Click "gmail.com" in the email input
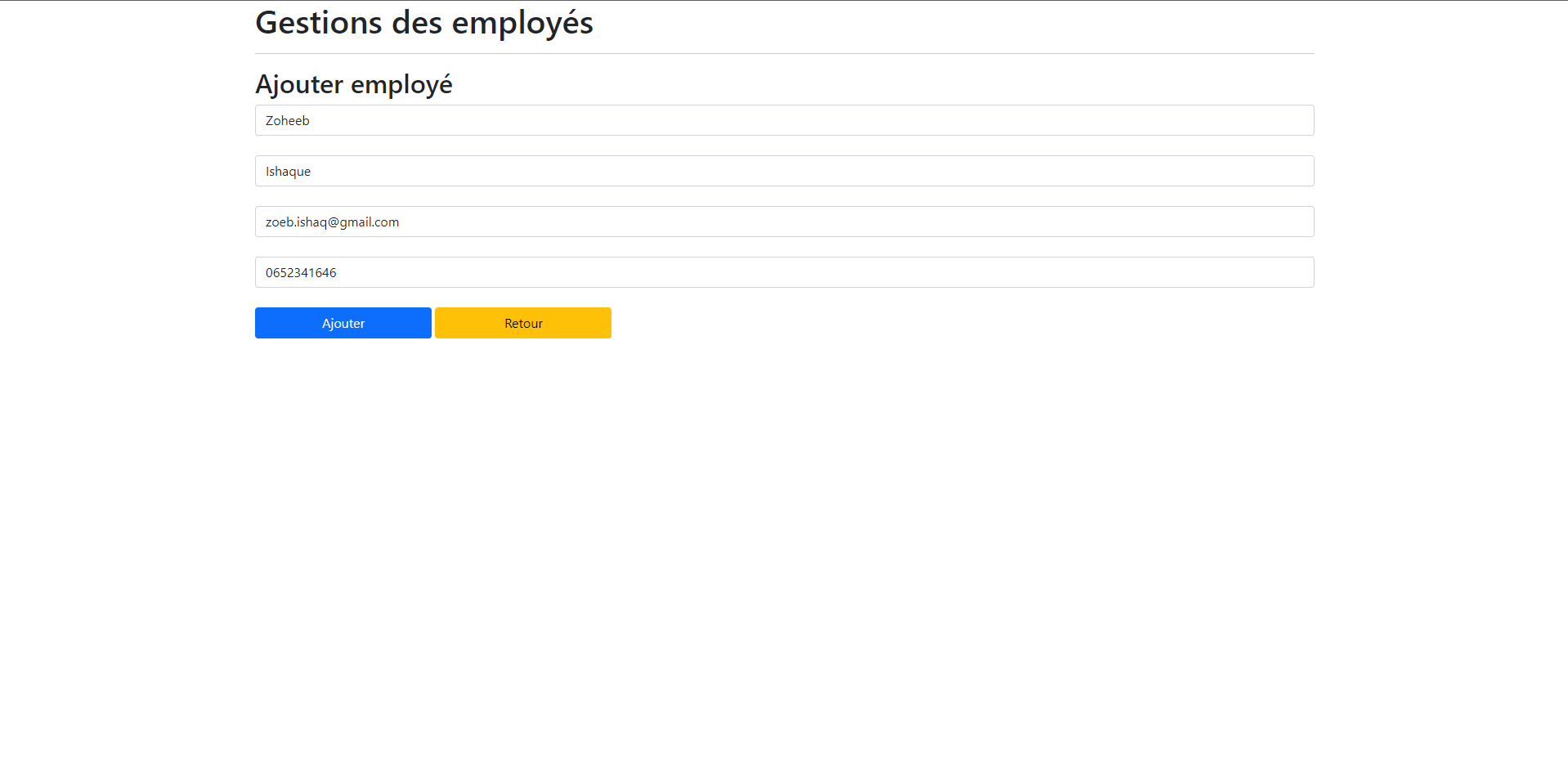1568x766 pixels. 370,222
